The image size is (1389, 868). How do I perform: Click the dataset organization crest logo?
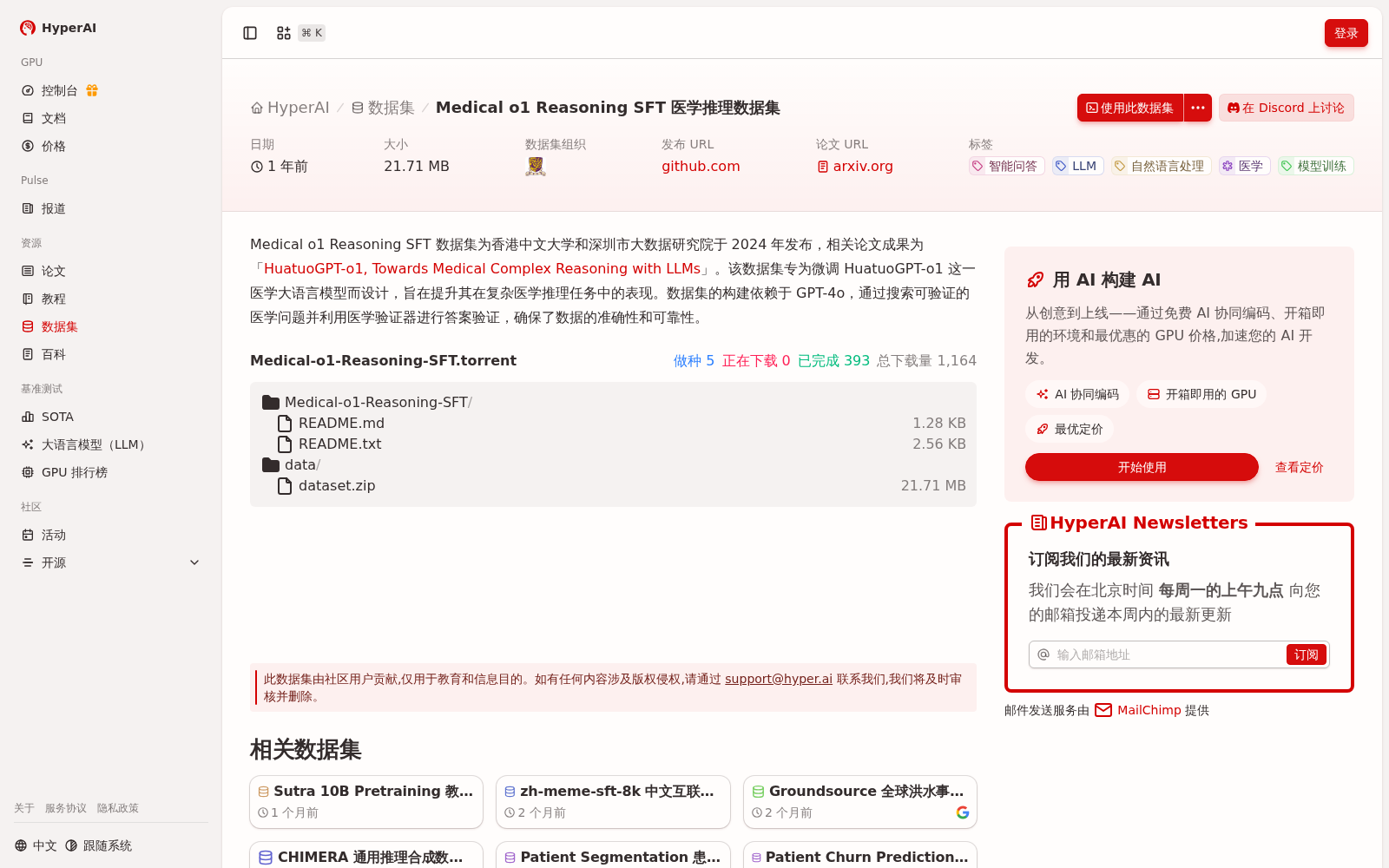pyautogui.click(x=536, y=167)
